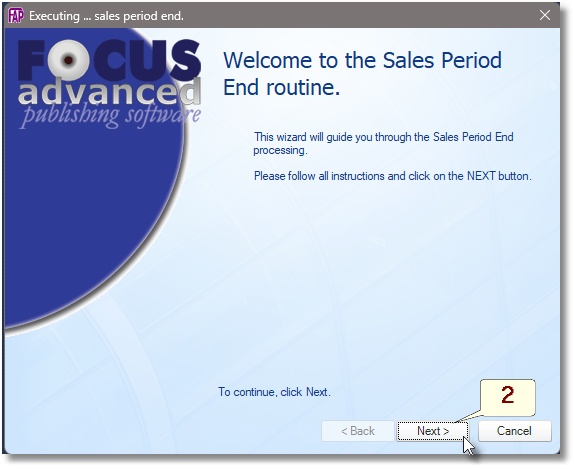Click the 'Please follow all instructions' sentence

392,176
